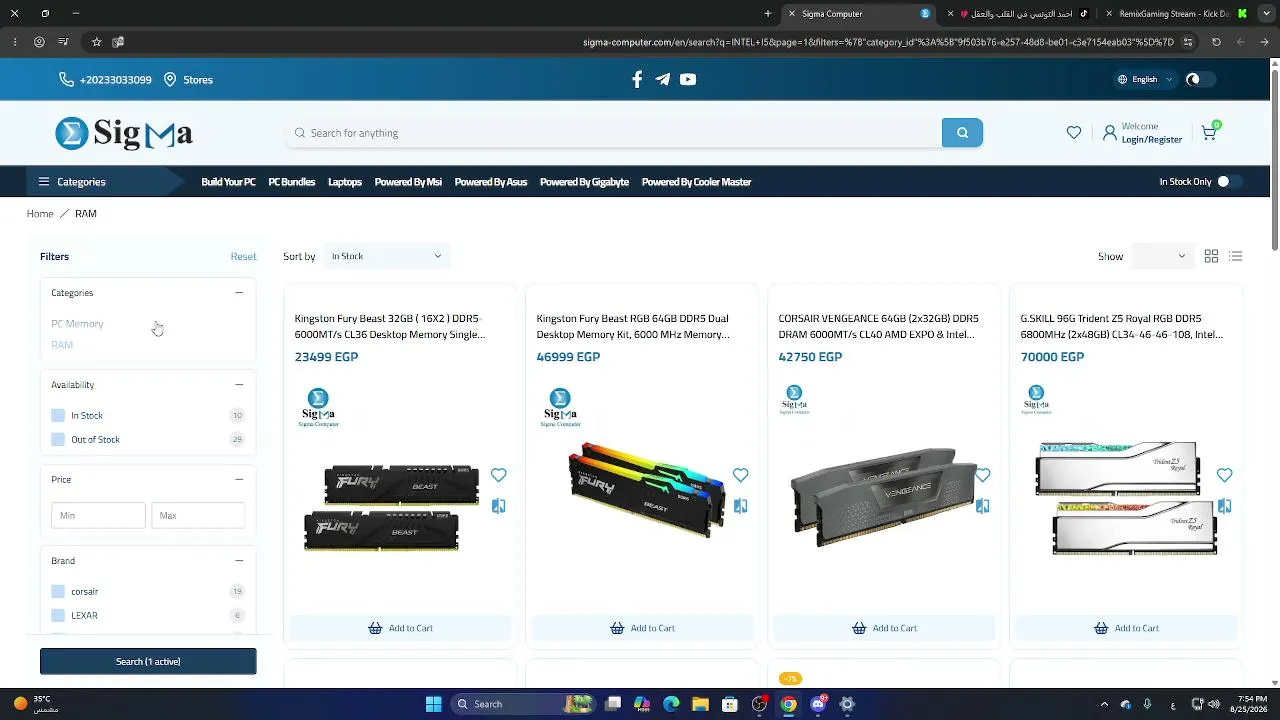Add CORSAIR VENGEANCE 64GB to cart
1280x720 pixels.
pos(884,628)
